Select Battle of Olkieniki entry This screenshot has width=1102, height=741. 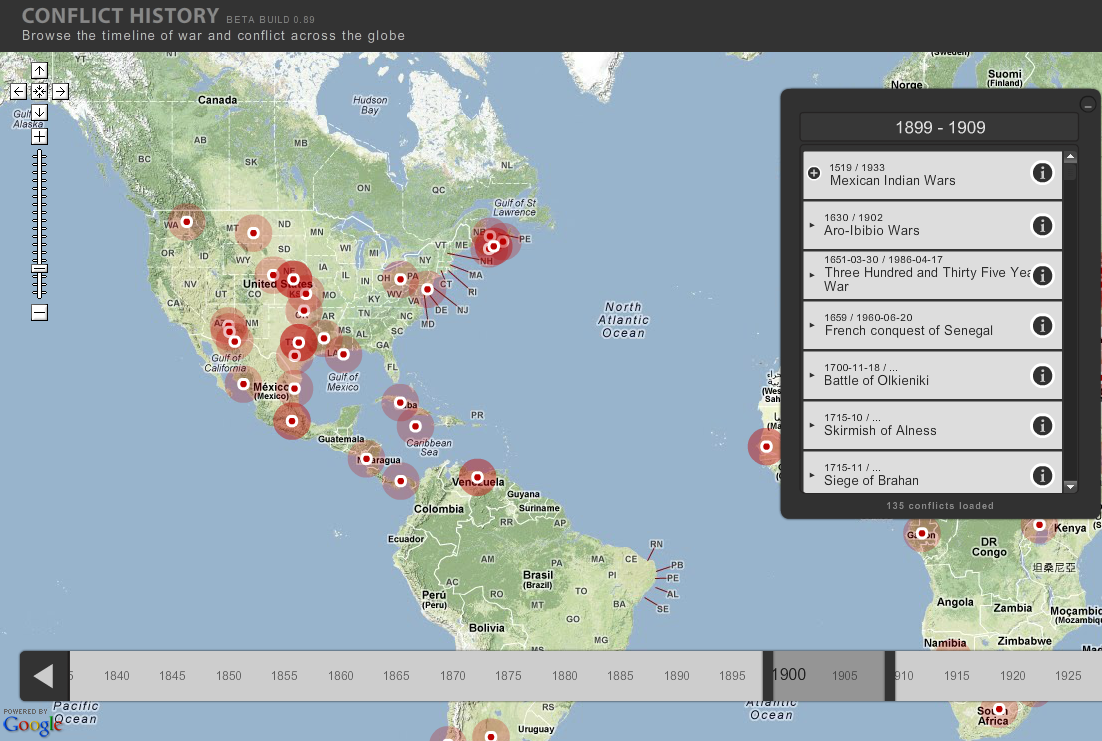point(932,375)
